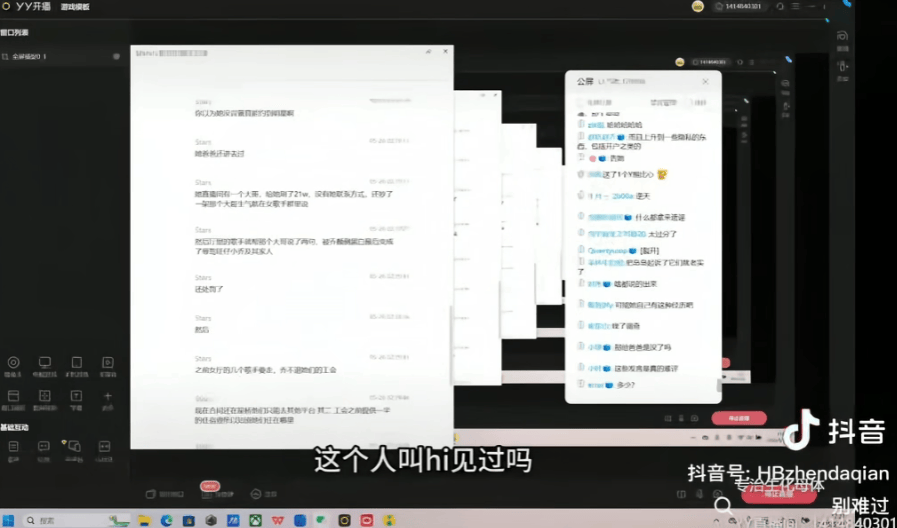Close the 公屏 chat panel
This screenshot has width=897, height=528.
(705, 81)
